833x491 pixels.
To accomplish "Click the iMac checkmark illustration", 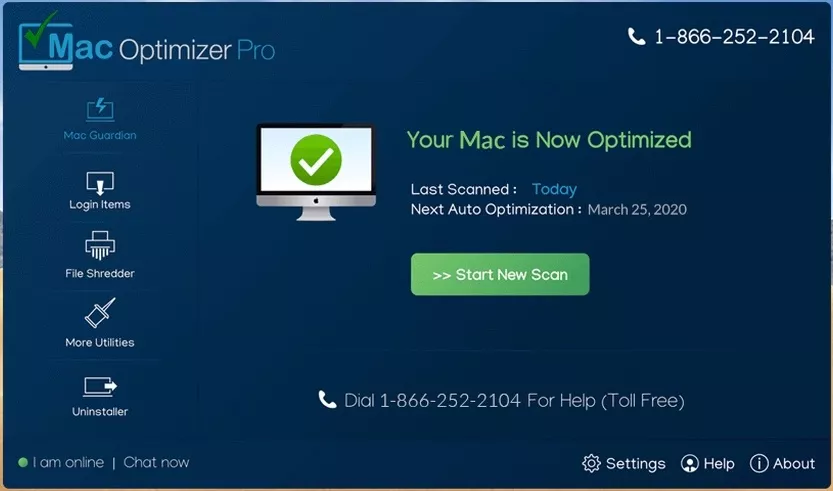I will tap(316, 172).
